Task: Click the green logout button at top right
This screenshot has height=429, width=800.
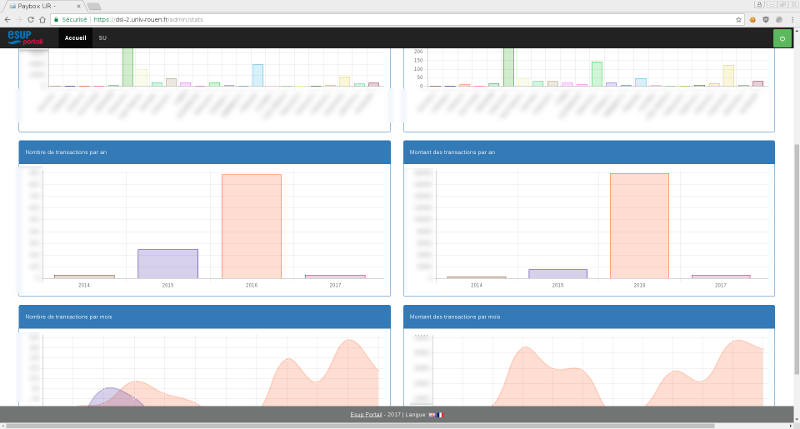Action: click(781, 38)
